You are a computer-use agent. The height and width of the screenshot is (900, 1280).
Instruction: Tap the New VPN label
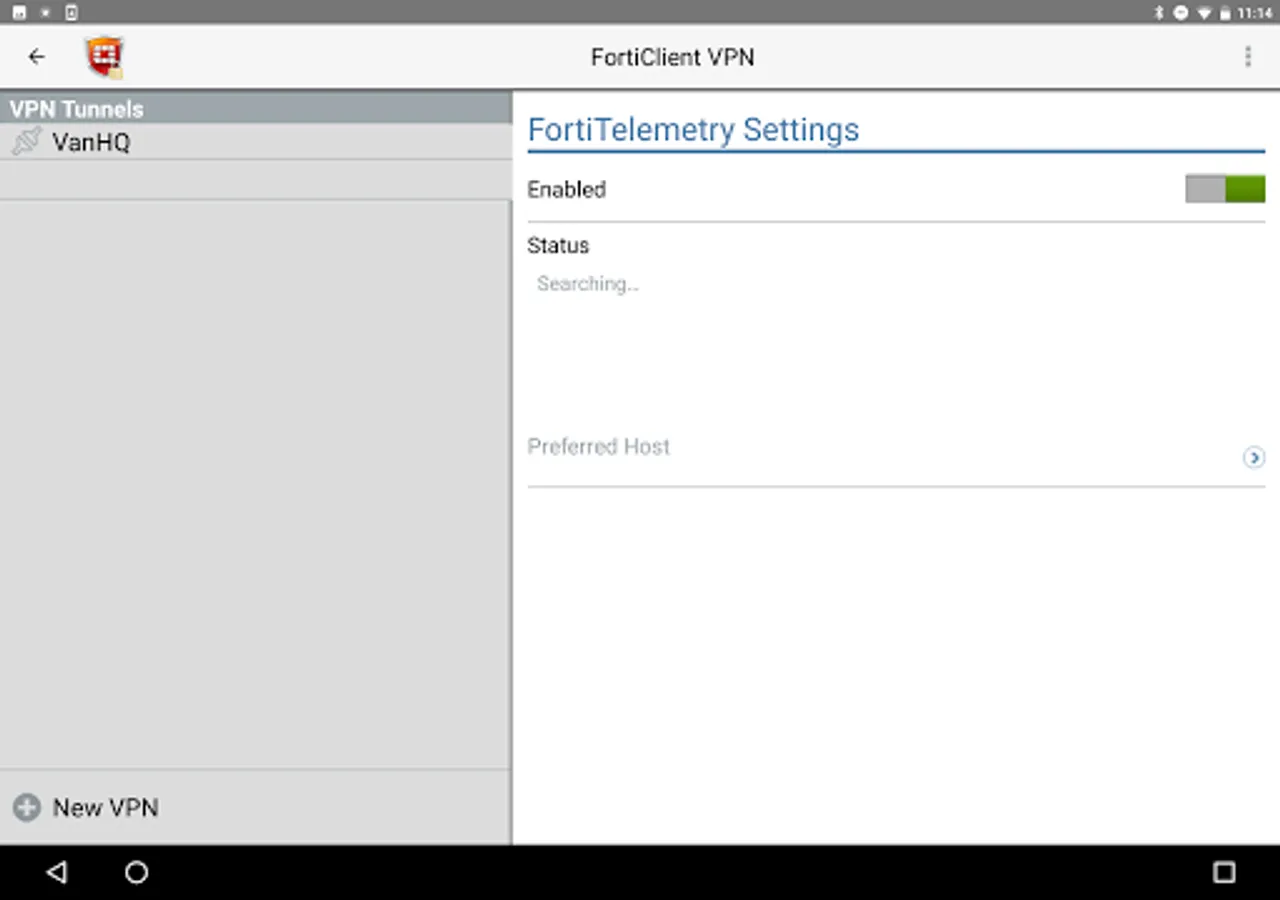pyautogui.click(x=105, y=807)
